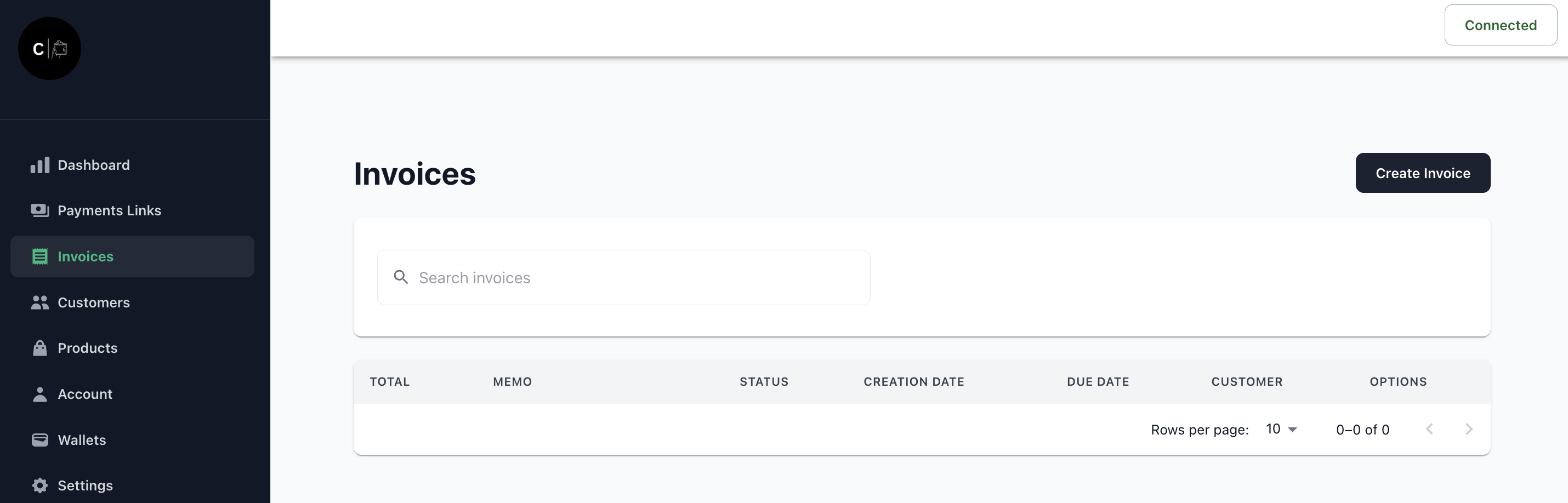Viewport: 1568px width, 503px height.
Task: Click the Settings gear icon
Action: coord(39,485)
